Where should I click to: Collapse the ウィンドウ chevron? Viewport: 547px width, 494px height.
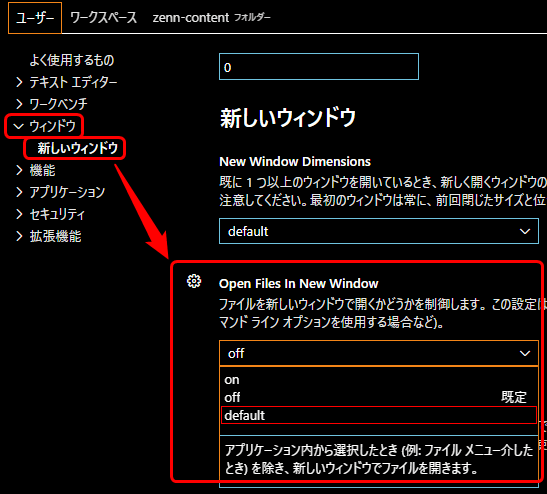coord(18,126)
